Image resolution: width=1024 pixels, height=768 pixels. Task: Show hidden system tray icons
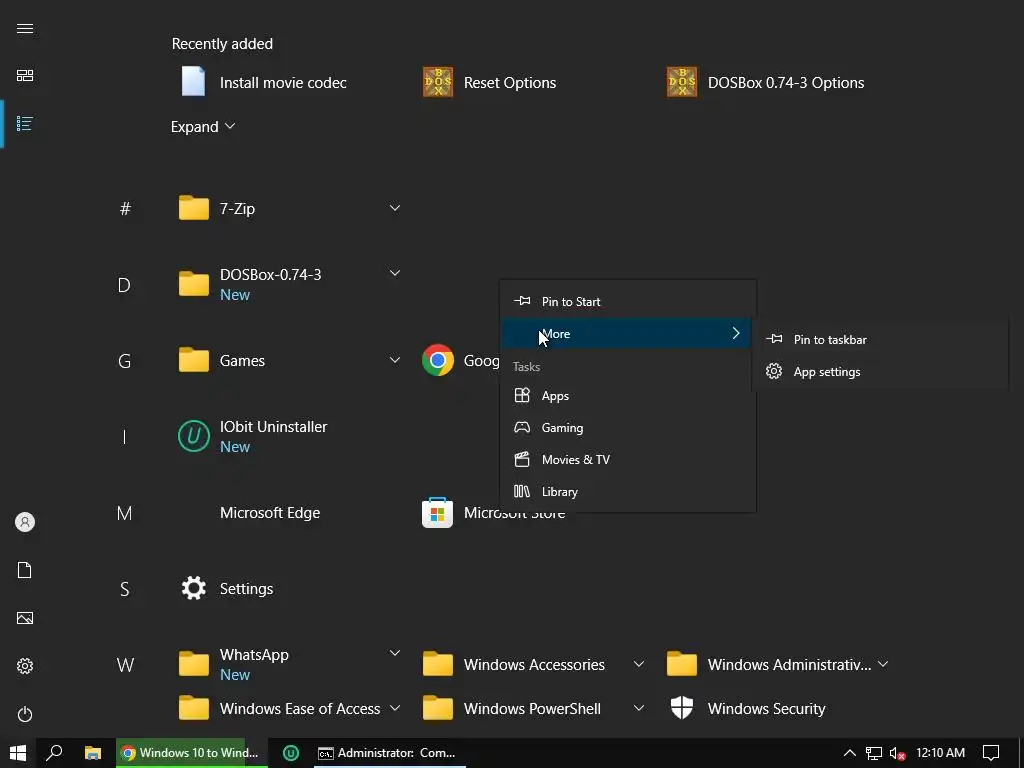[x=849, y=753]
